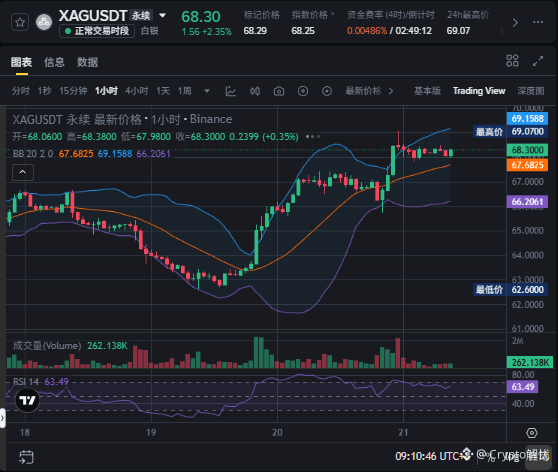The height and width of the screenshot is (472, 558).
Task: Select the 15分钟 interval
Action: tap(73, 91)
